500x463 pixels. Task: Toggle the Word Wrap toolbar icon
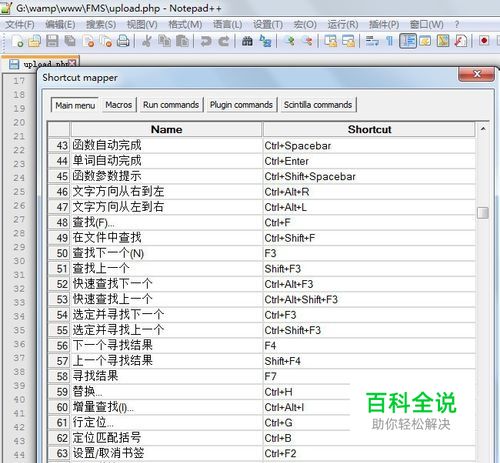pos(372,41)
